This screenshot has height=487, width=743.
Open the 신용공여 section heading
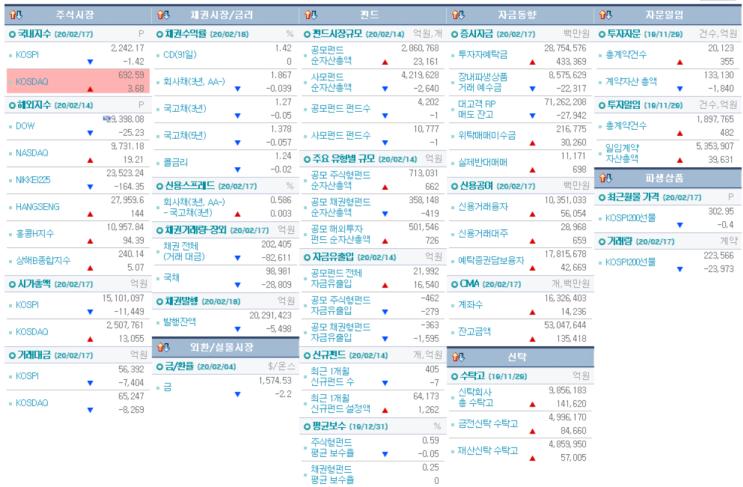(476, 186)
